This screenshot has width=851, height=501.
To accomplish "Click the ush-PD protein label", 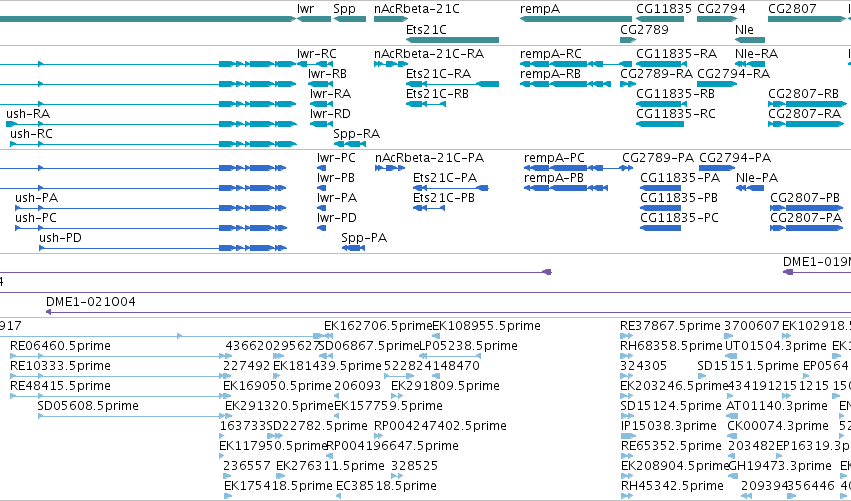I will pos(60,238).
